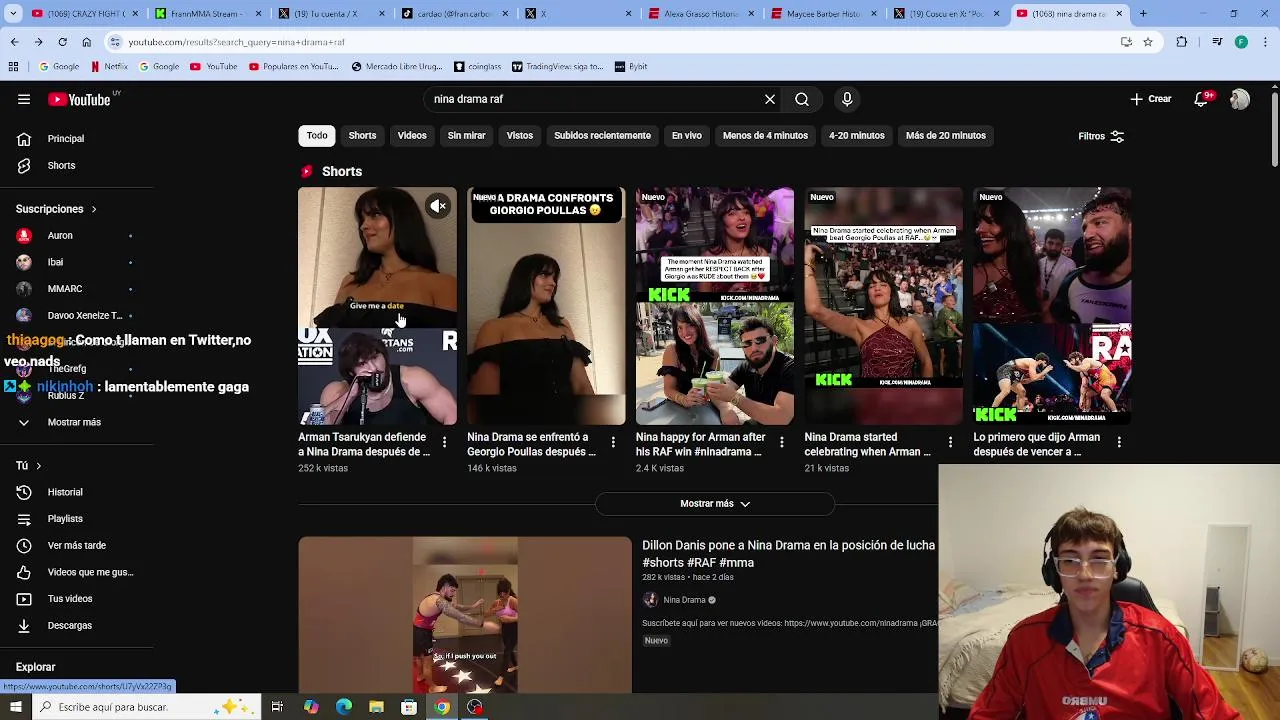The width and height of the screenshot is (1280, 720).
Task: Select the Más de 20 minutos chip
Action: pyautogui.click(x=946, y=135)
